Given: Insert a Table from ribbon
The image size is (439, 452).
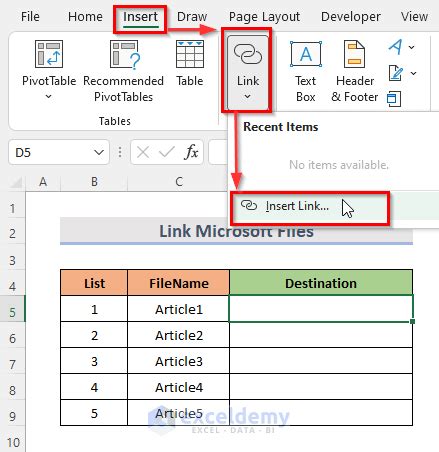Looking at the screenshot, I should click(x=190, y=63).
